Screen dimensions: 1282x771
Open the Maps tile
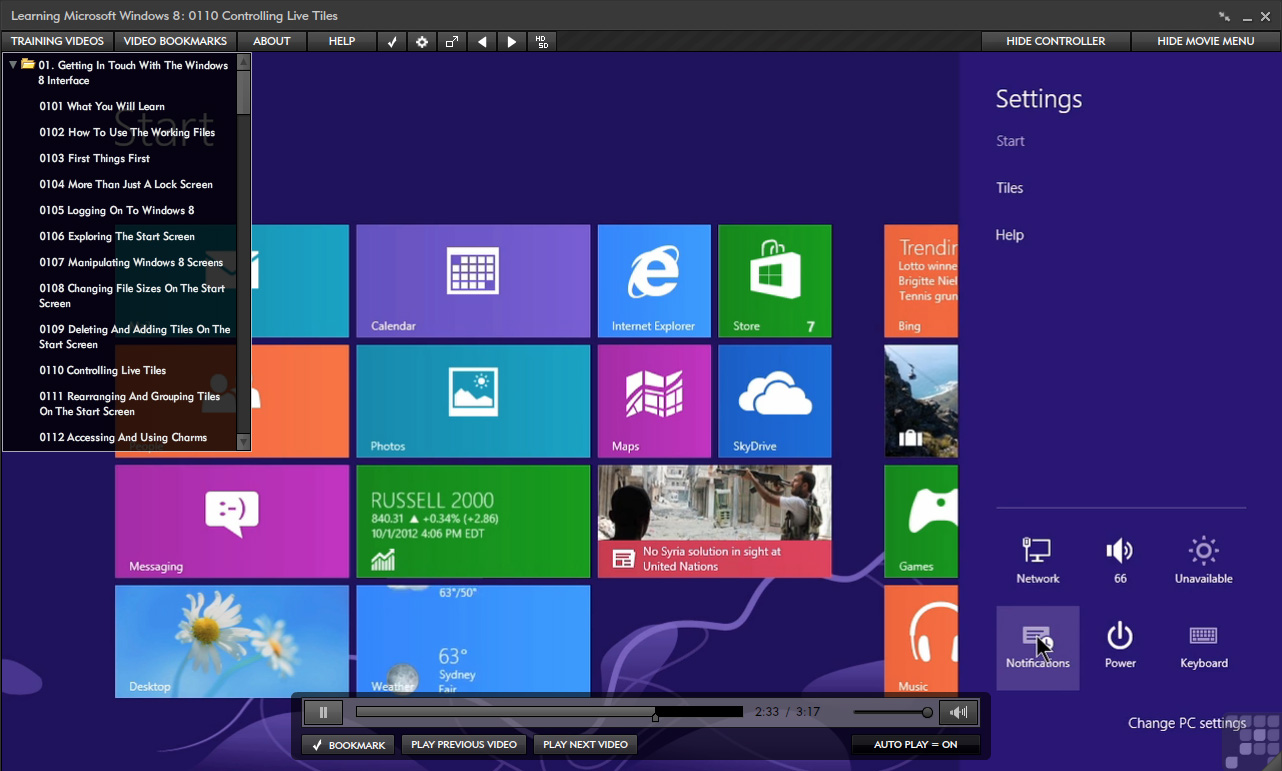(x=654, y=401)
